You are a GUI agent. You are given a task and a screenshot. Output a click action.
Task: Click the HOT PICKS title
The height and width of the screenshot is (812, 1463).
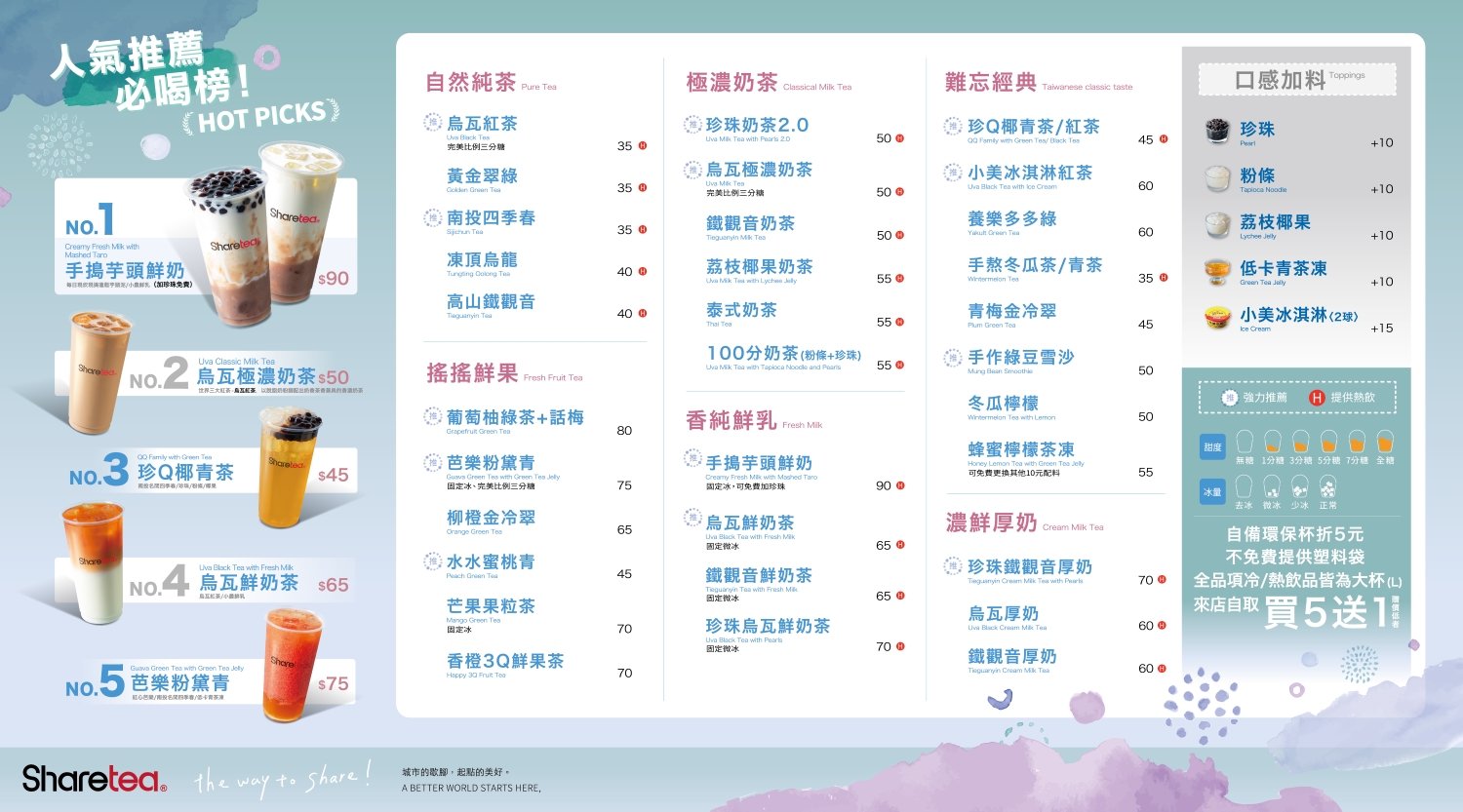tap(261, 118)
